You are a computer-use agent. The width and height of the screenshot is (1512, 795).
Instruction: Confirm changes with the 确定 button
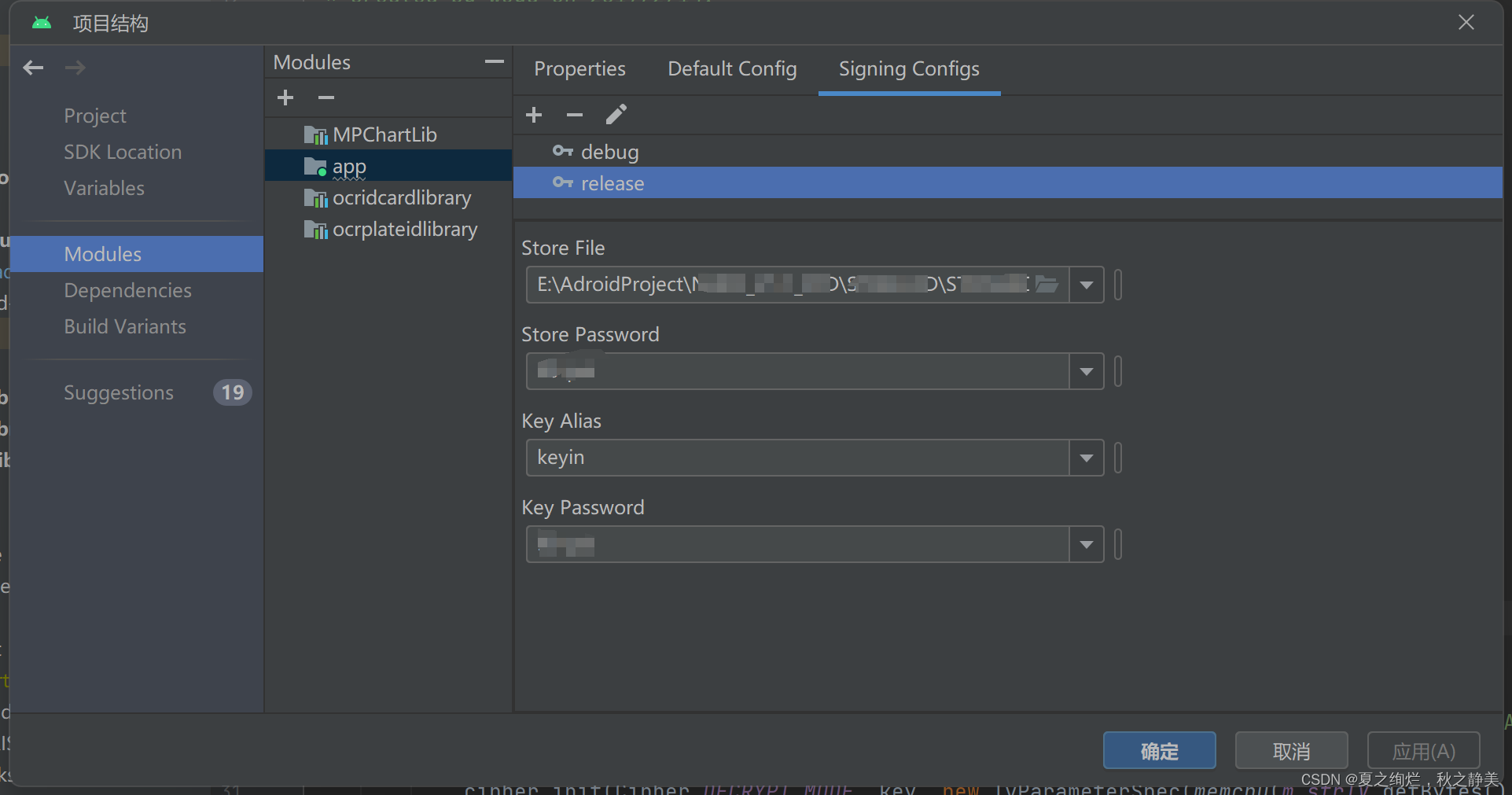(x=1159, y=750)
